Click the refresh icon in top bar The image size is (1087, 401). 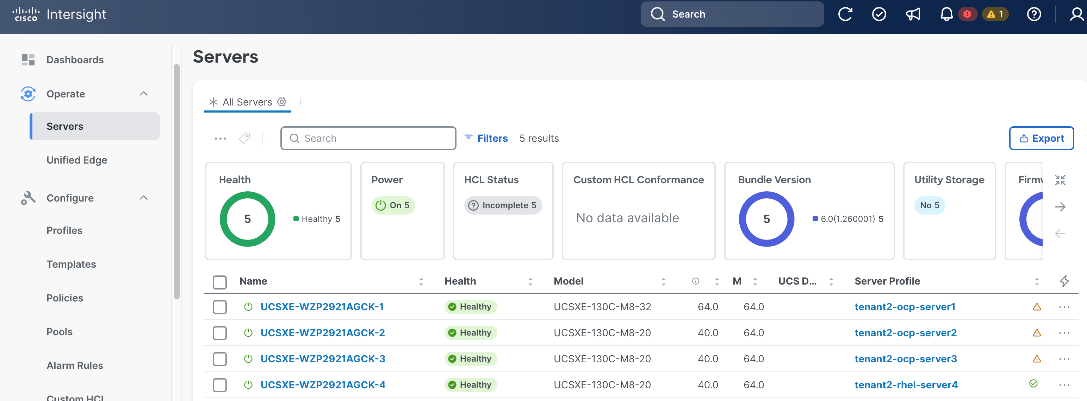(845, 14)
